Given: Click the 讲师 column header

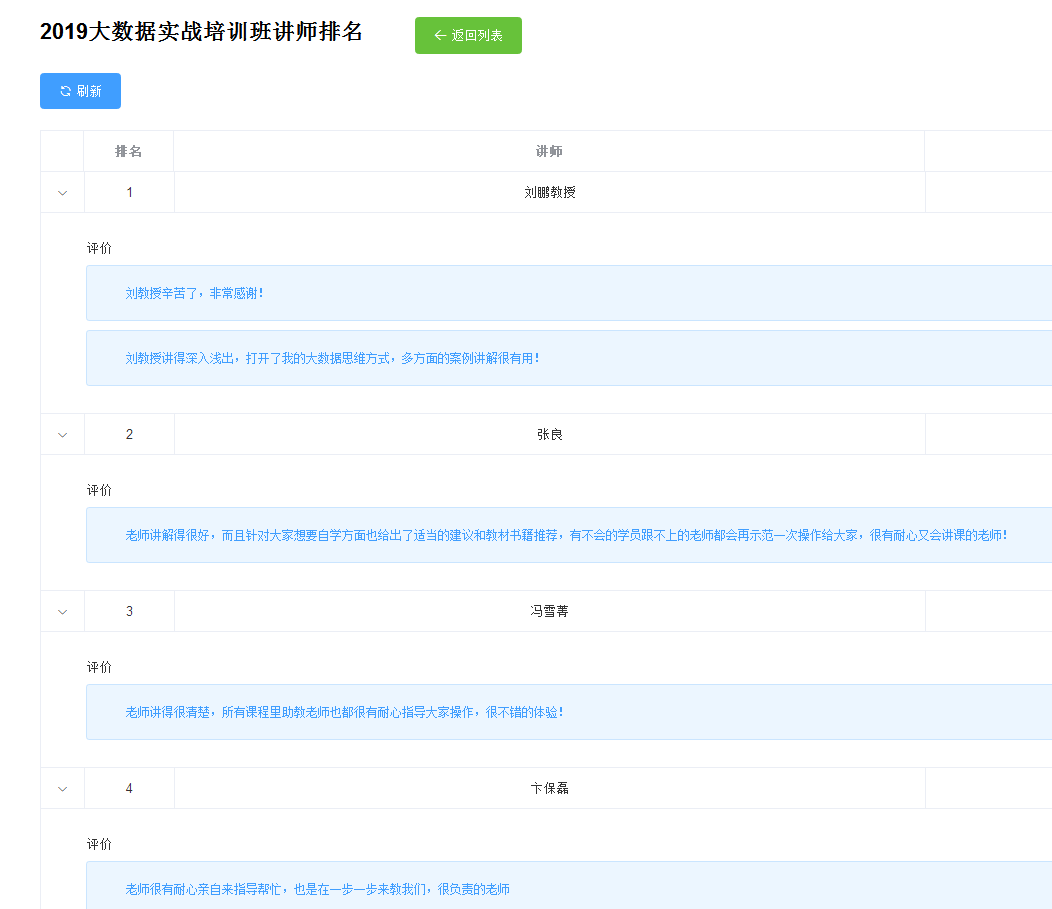Looking at the screenshot, I should (549, 151).
